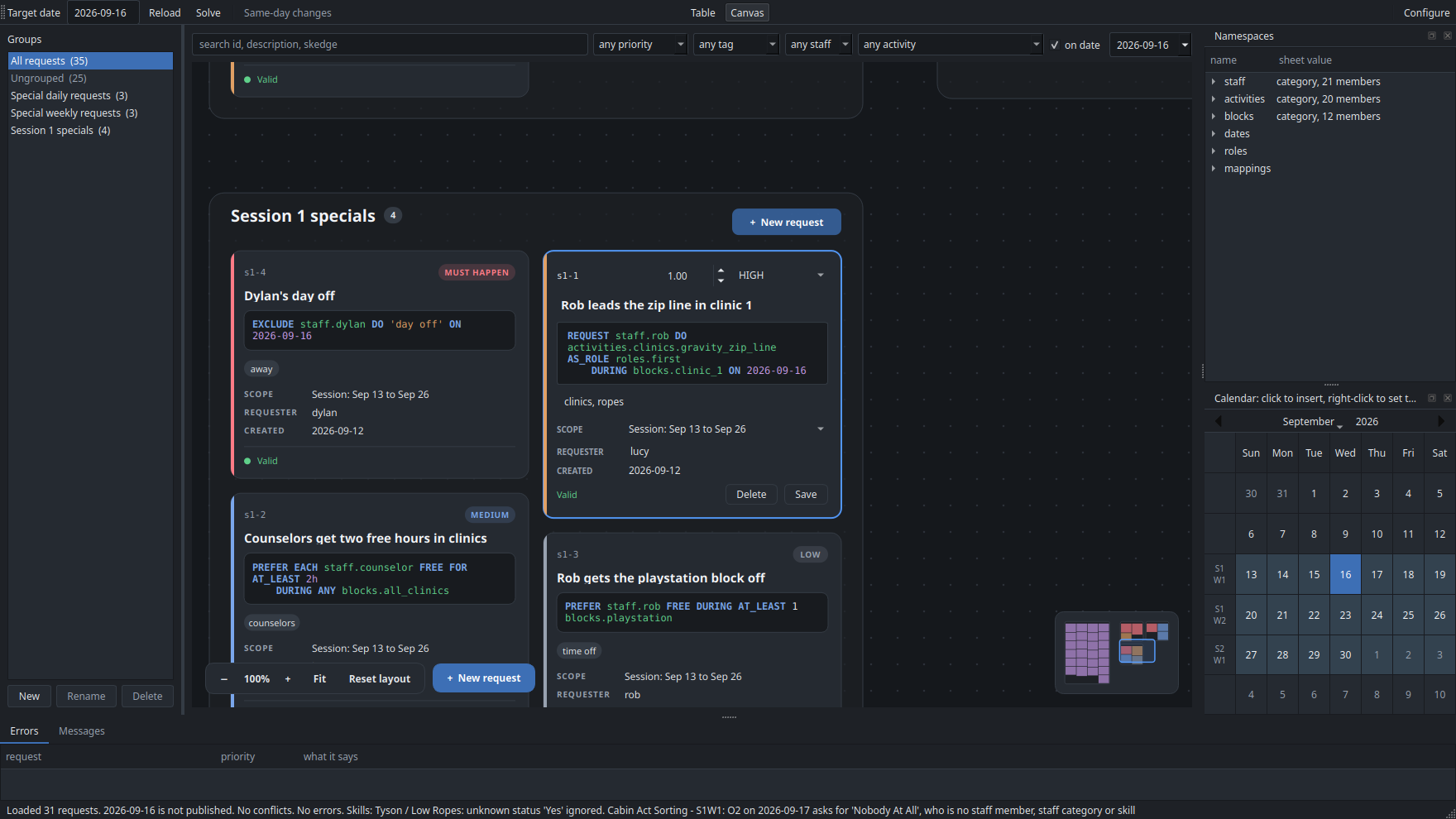Float the Calendar panel
Image resolution: width=1456 pixels, height=819 pixels.
[1432, 398]
